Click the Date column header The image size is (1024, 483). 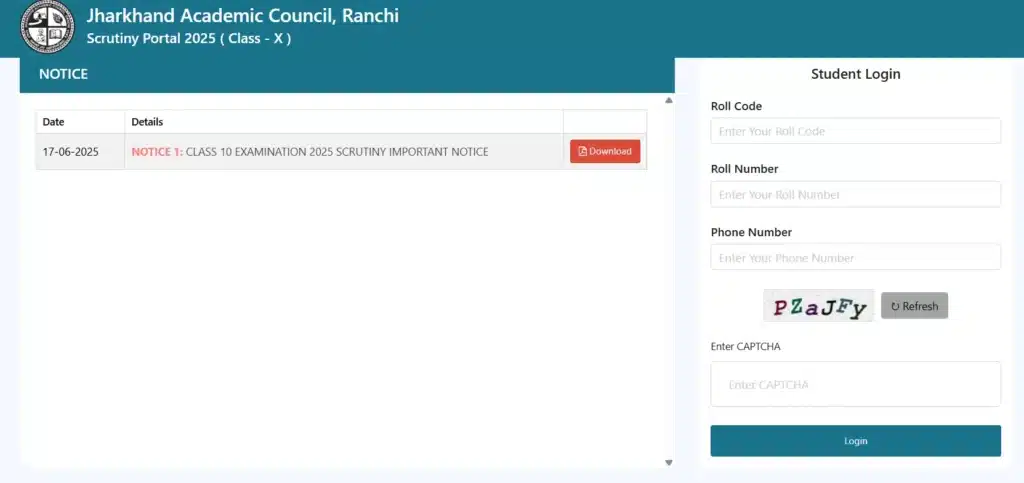53,122
